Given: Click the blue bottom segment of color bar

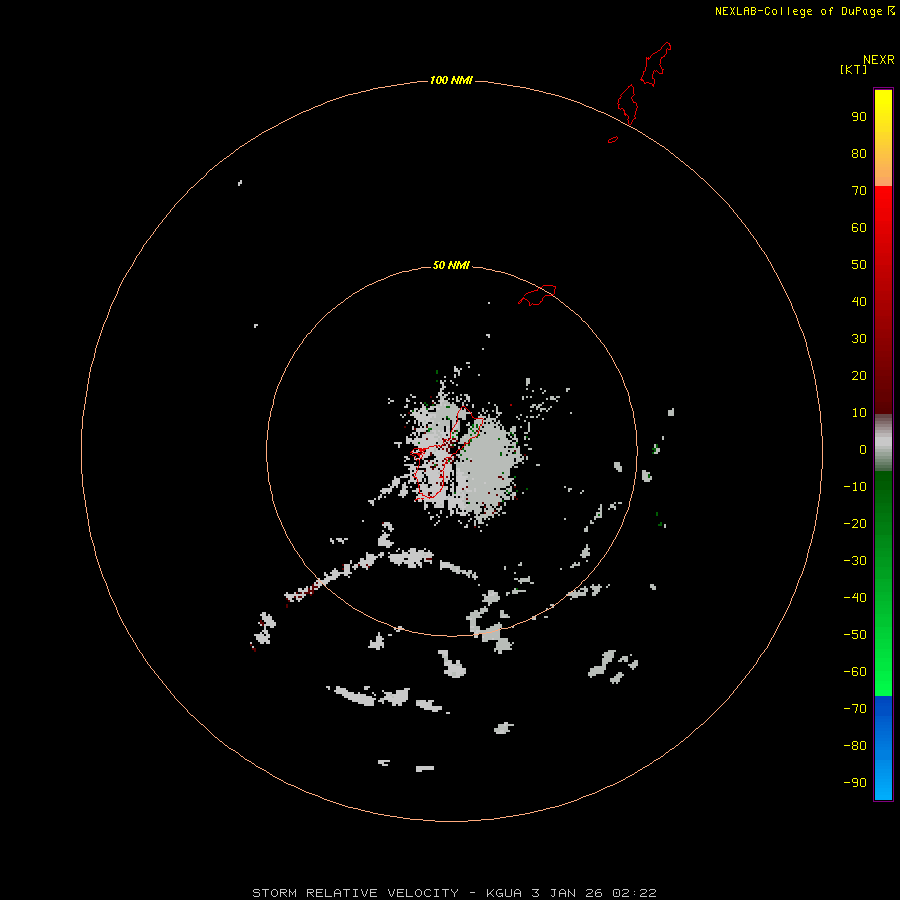Looking at the screenshot, I should point(883,748).
